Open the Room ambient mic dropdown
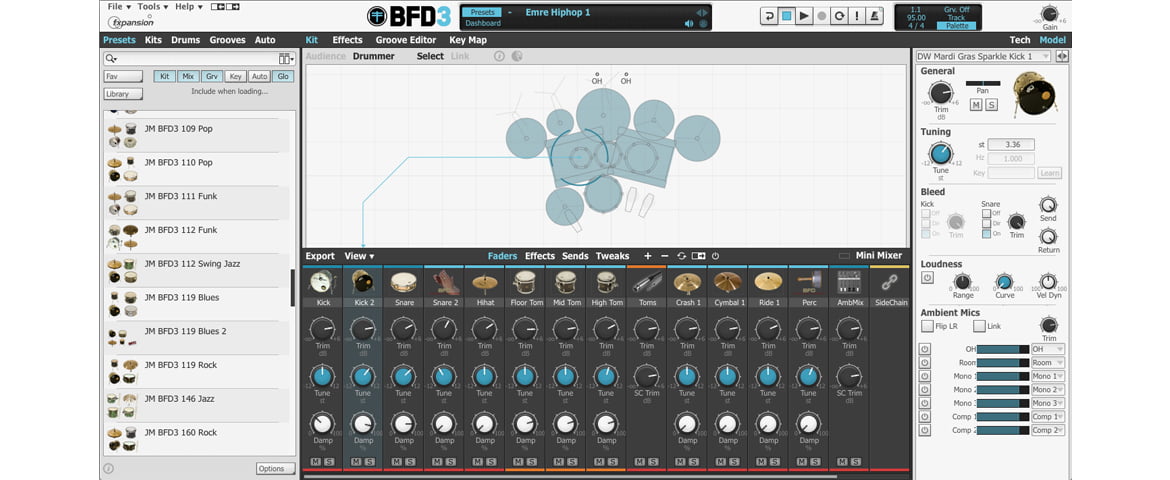The image size is (1170, 480). 1048,363
